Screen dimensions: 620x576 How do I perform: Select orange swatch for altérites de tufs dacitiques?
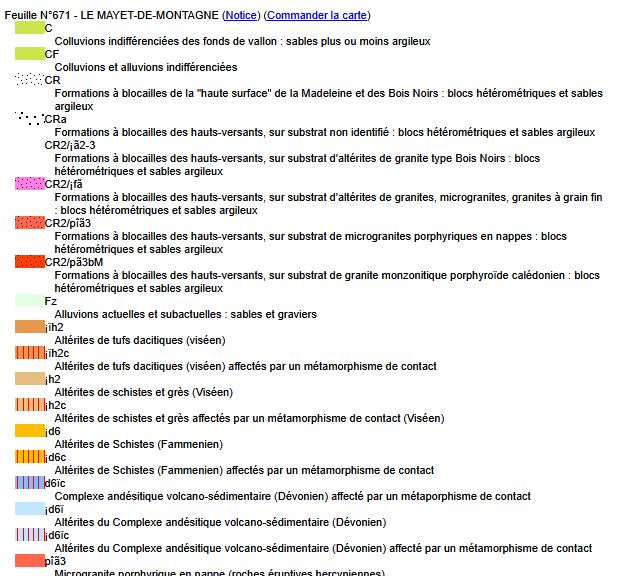click(29, 327)
